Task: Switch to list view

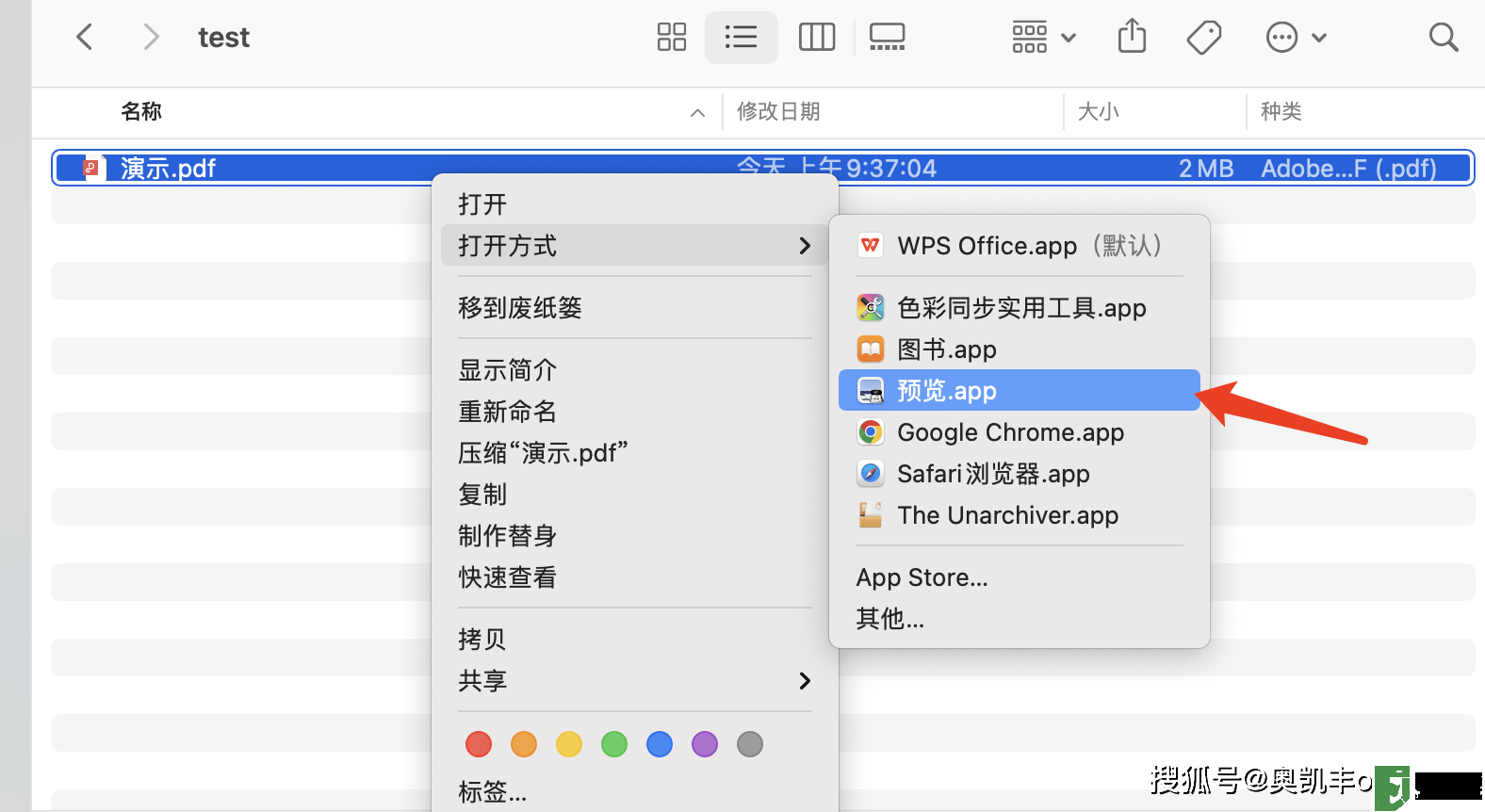Action: 742,37
